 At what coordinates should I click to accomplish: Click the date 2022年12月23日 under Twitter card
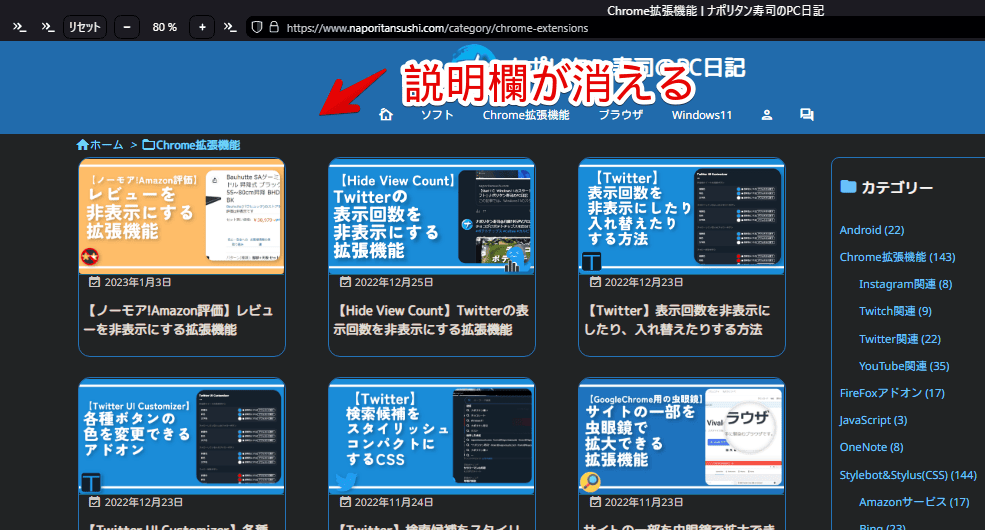pos(644,282)
